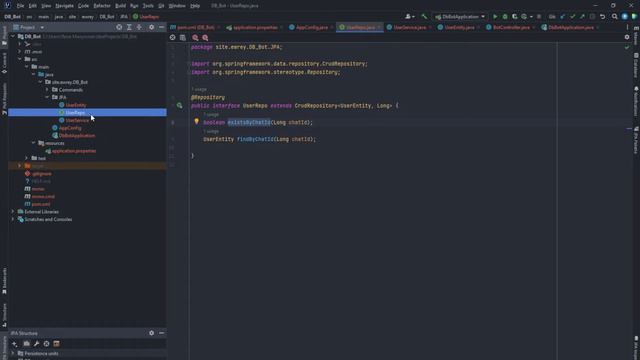Click the Git push arrow icon
640x360 pixels.
(x=582, y=17)
